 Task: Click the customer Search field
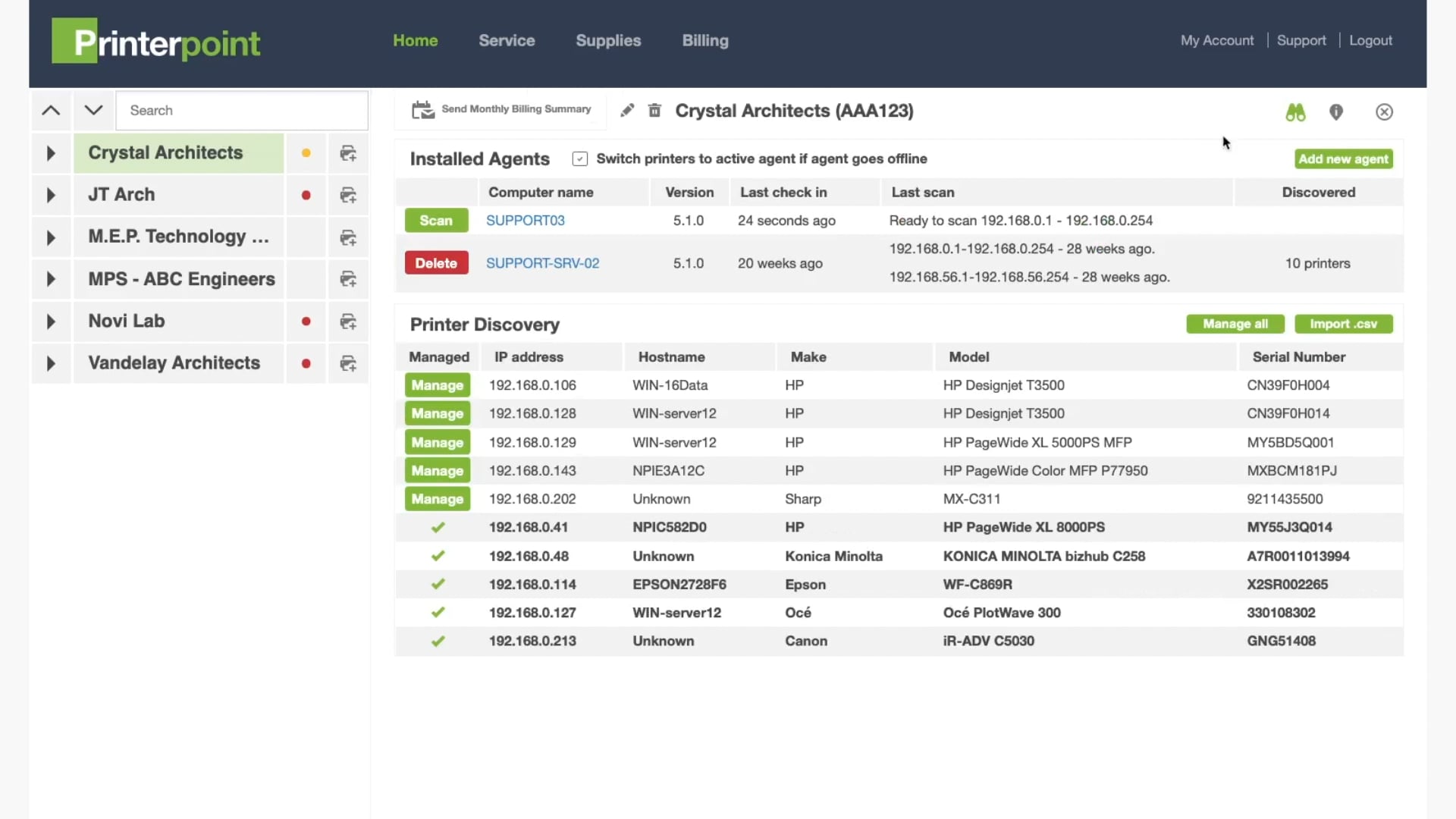(242, 111)
